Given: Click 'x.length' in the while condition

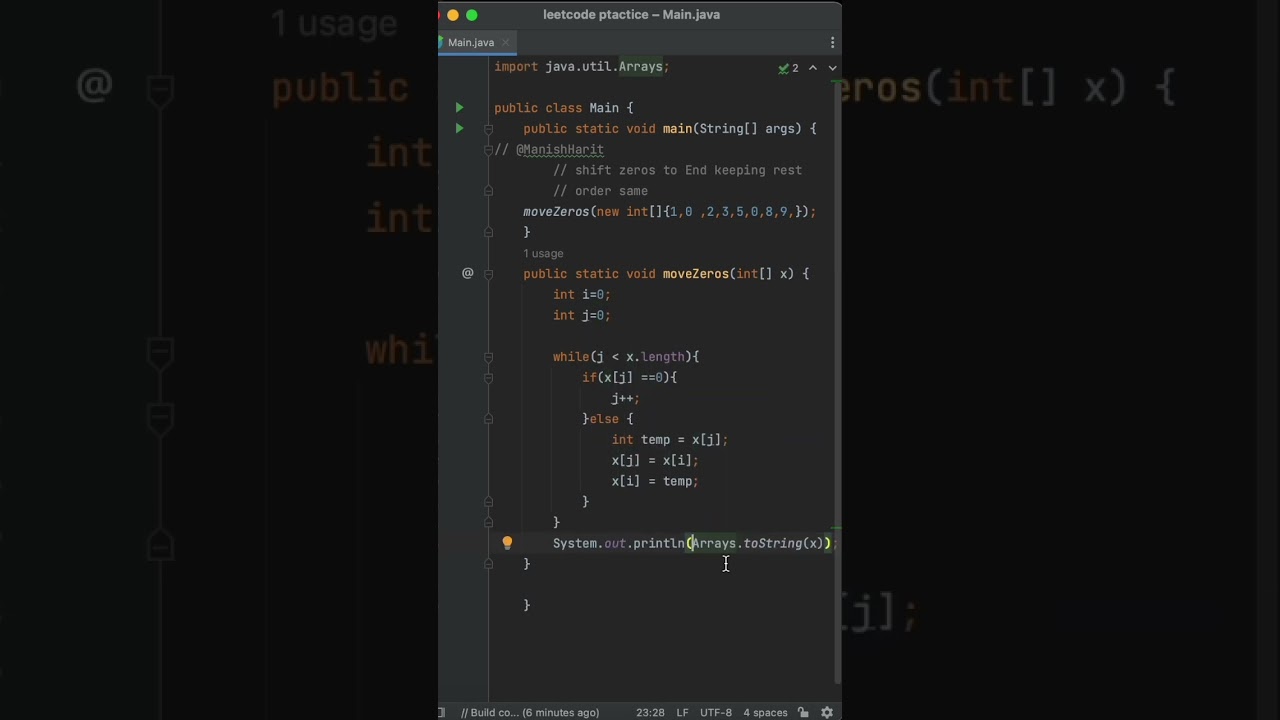Looking at the screenshot, I should coord(655,356).
